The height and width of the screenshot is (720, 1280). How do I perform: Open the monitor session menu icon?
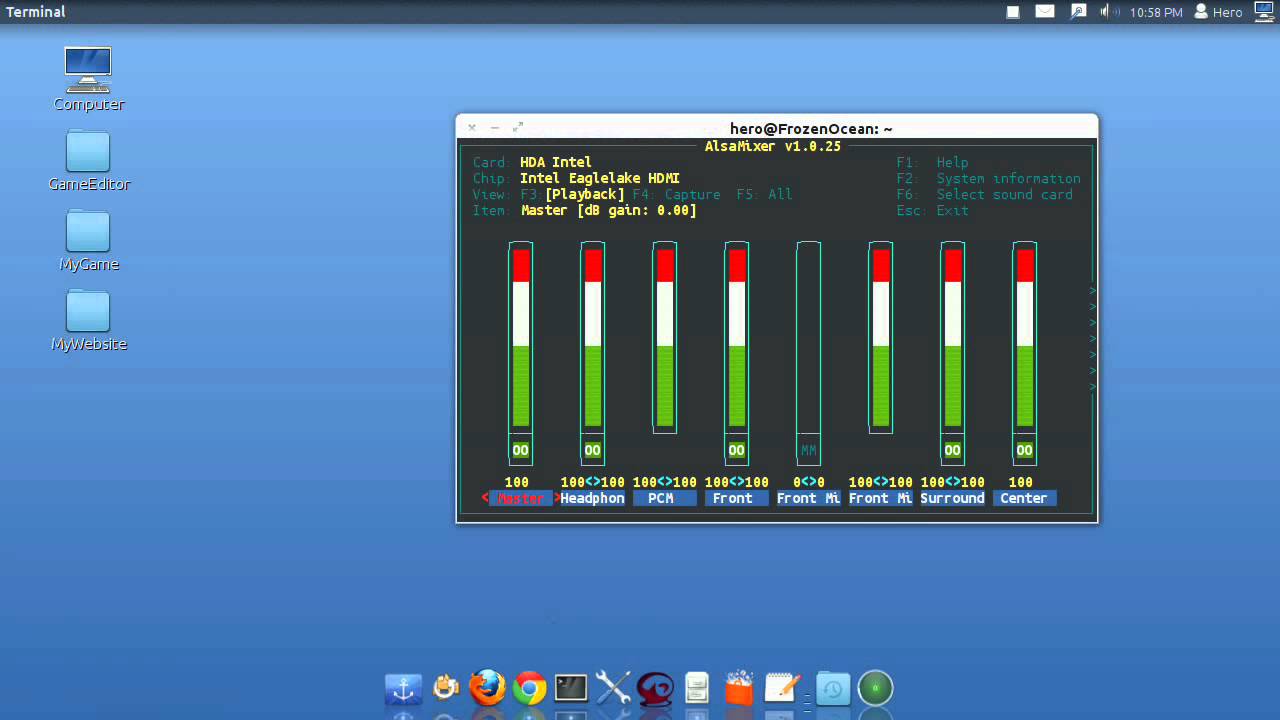pyautogui.click(x=1262, y=12)
